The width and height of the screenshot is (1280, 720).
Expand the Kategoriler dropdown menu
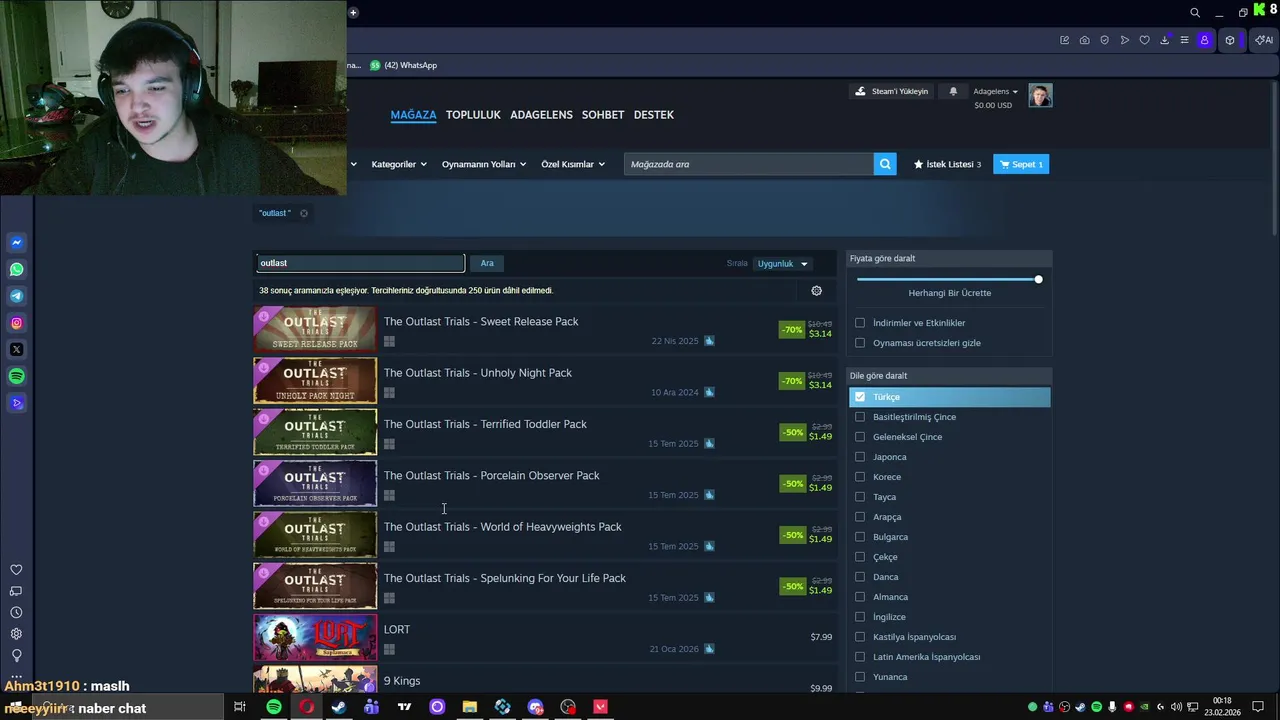[x=399, y=164]
